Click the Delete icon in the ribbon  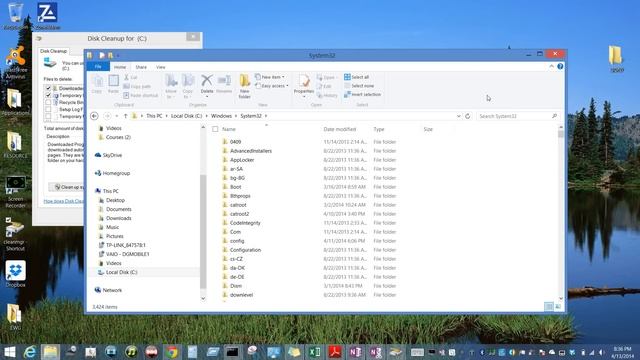207,80
